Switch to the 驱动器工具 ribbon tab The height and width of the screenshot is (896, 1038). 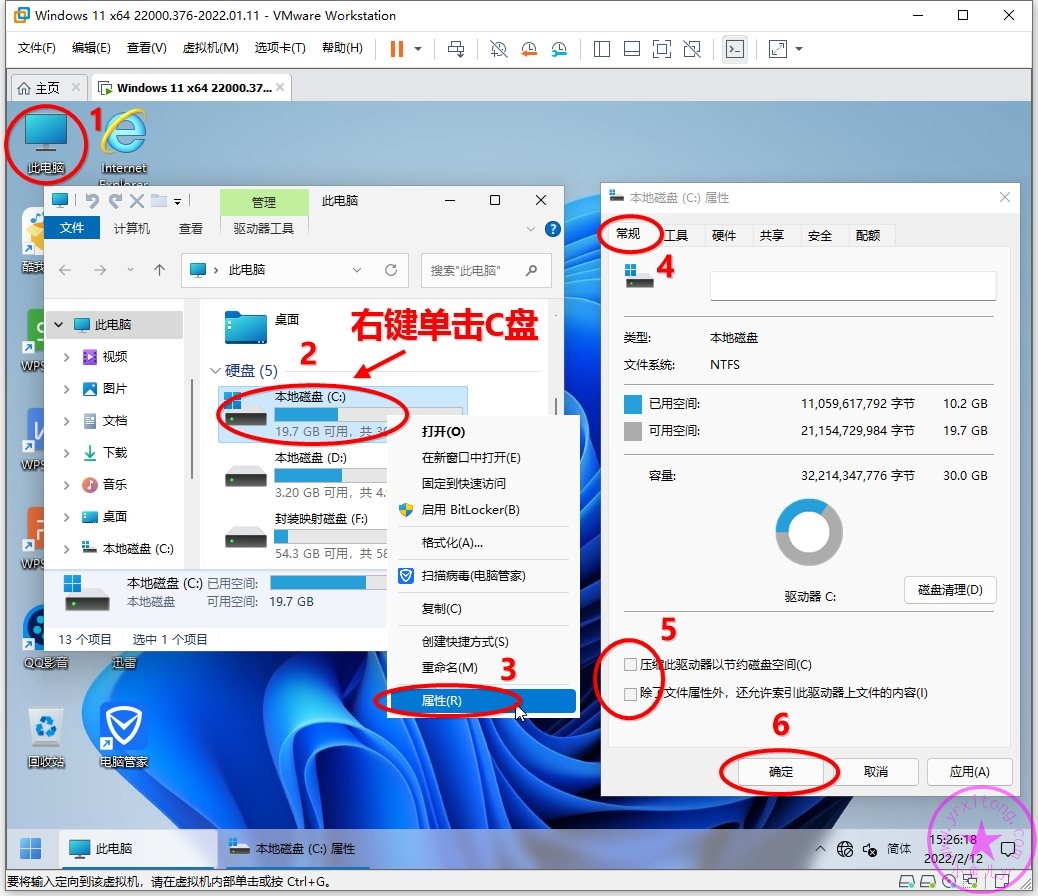[263, 228]
